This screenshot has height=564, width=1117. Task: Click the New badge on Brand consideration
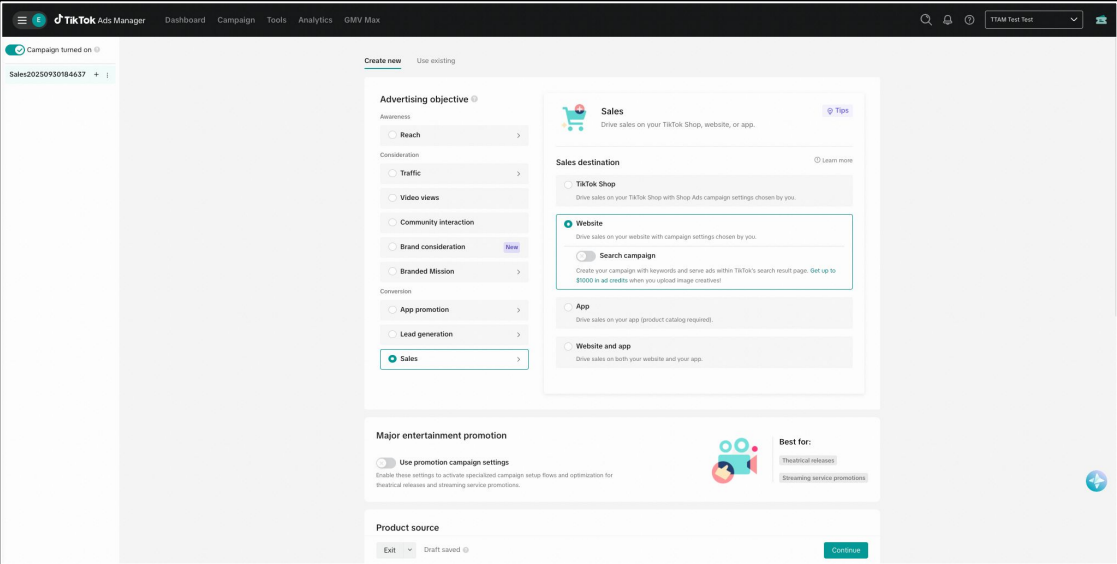click(x=511, y=247)
